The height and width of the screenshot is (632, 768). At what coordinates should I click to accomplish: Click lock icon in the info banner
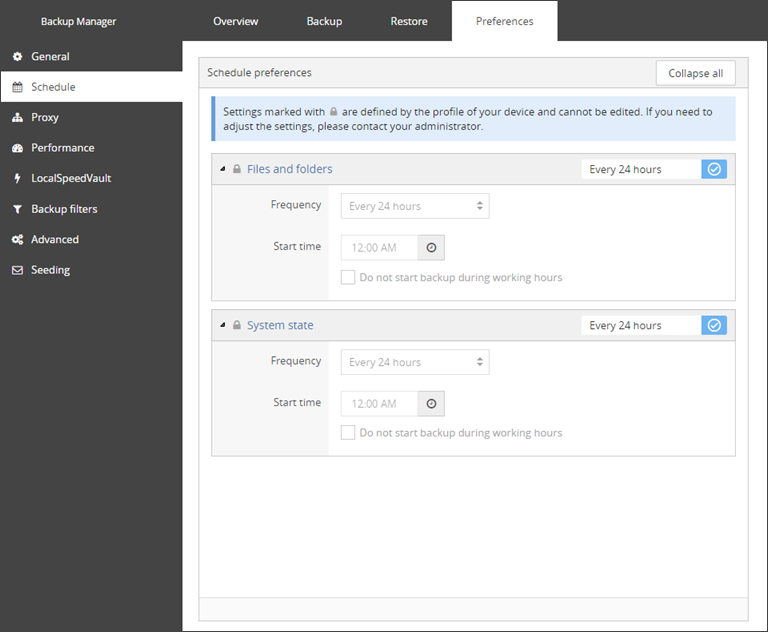(334, 112)
